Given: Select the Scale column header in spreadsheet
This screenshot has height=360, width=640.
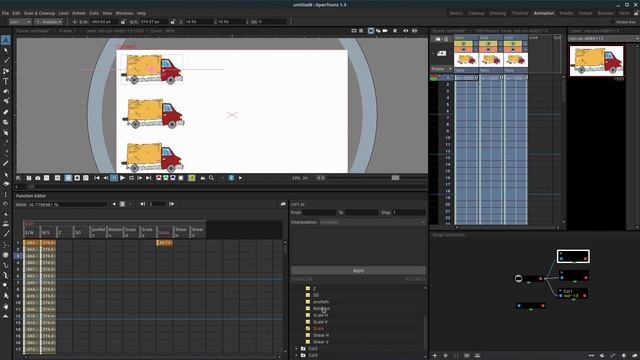Looking at the screenshot, I should (165, 232).
